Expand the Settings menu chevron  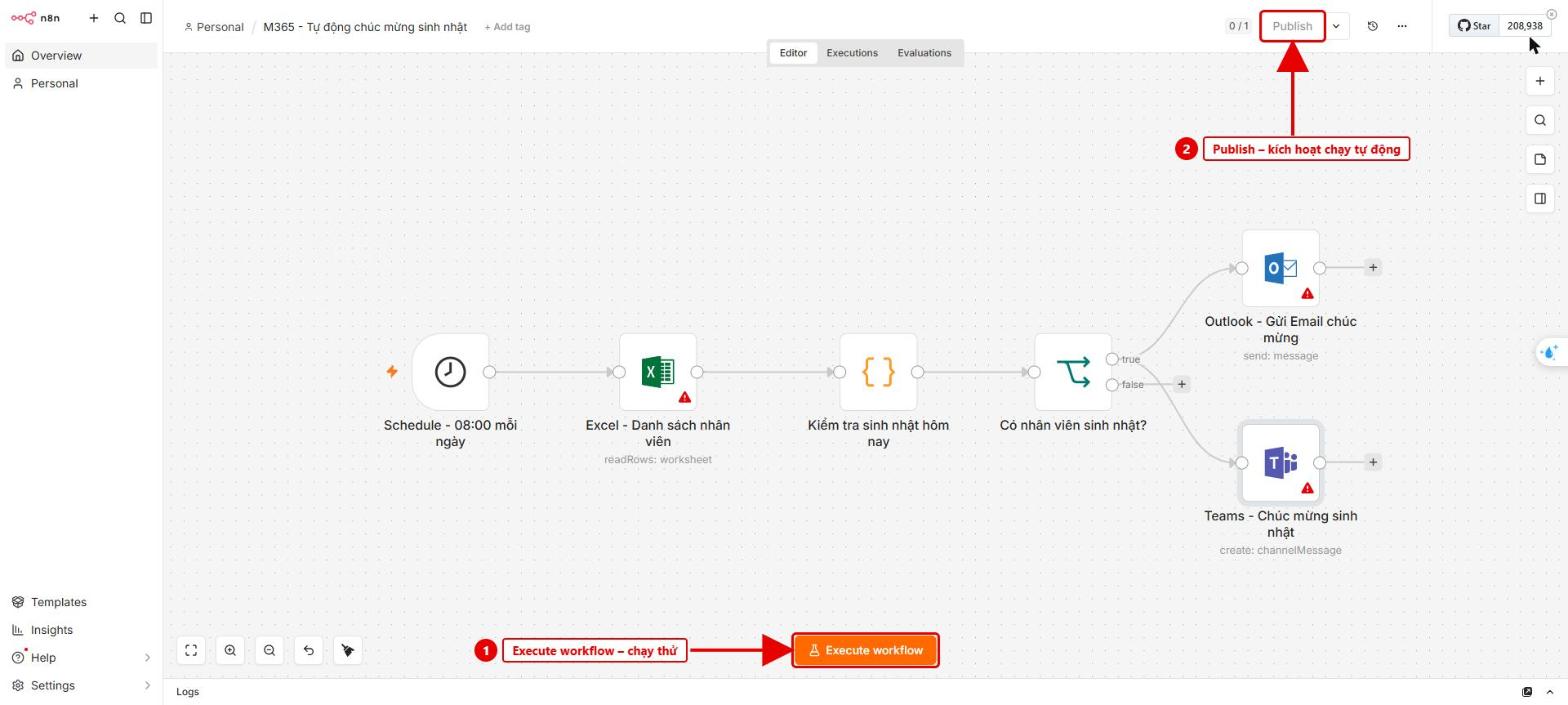[148, 686]
